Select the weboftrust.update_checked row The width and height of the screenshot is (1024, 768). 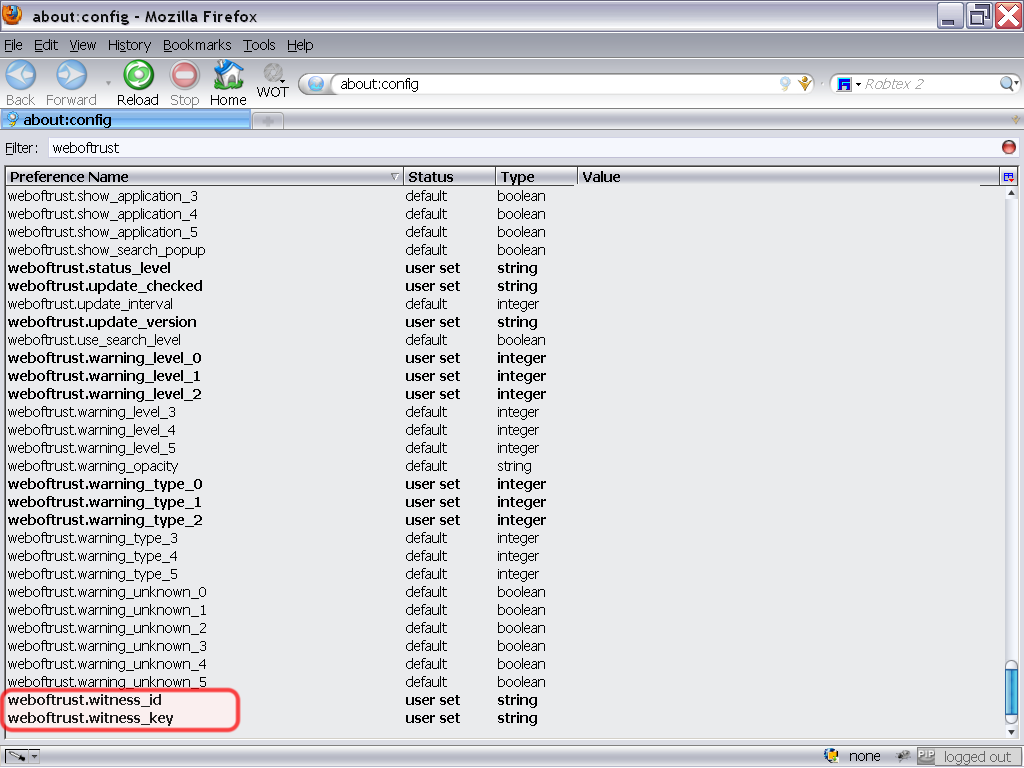(x=505, y=286)
